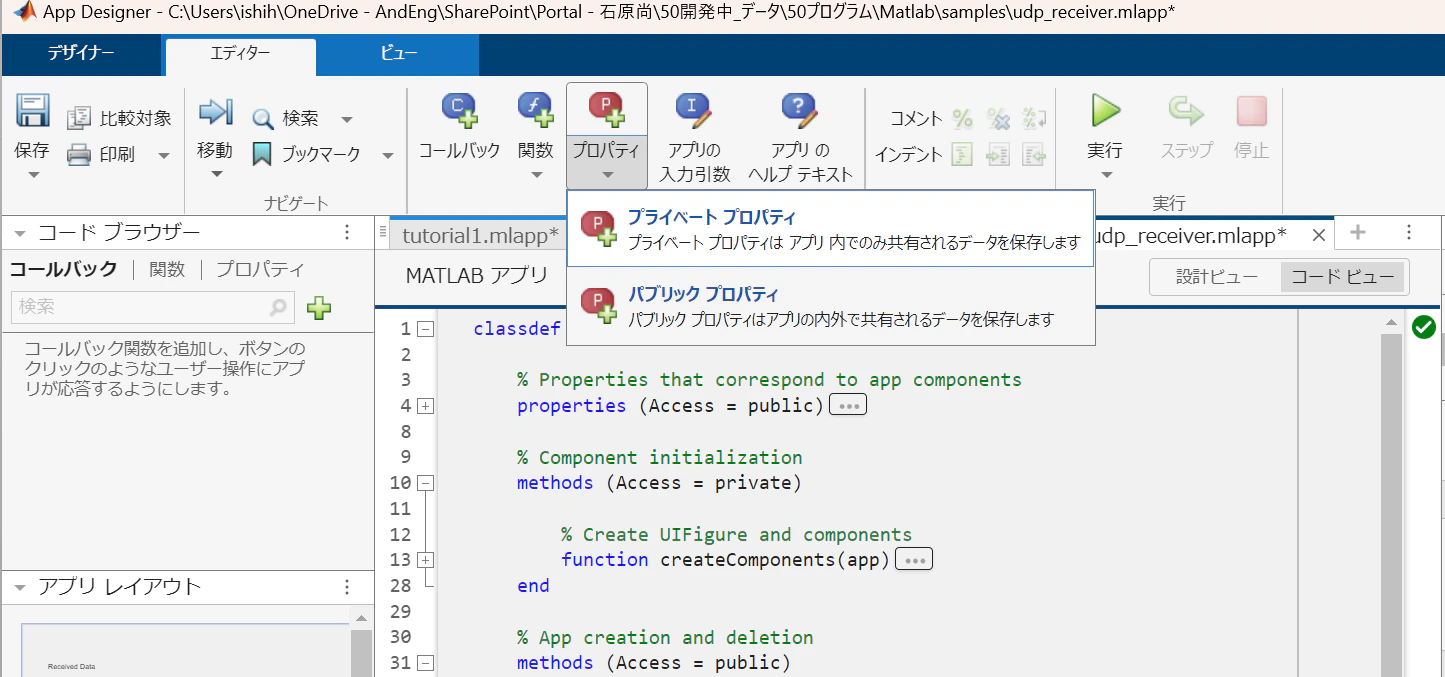Collapse the プロパティ dropdown arrow
1445x677 pixels.
(x=607, y=175)
